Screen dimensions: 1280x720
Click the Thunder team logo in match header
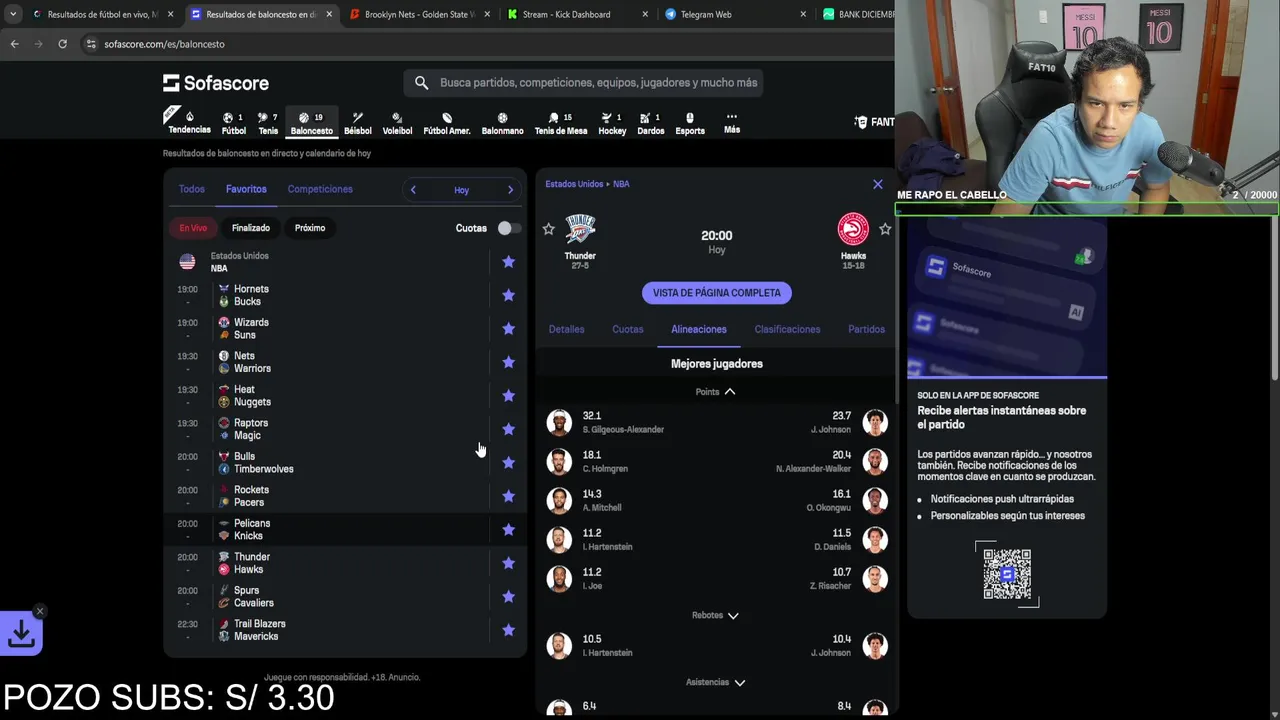(x=580, y=229)
